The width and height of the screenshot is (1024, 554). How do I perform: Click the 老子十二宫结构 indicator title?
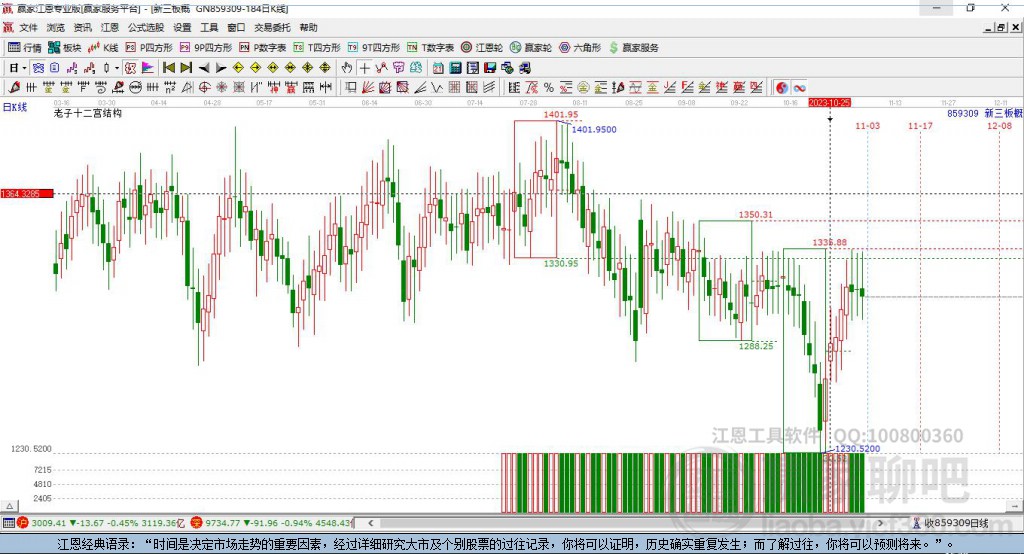point(88,113)
